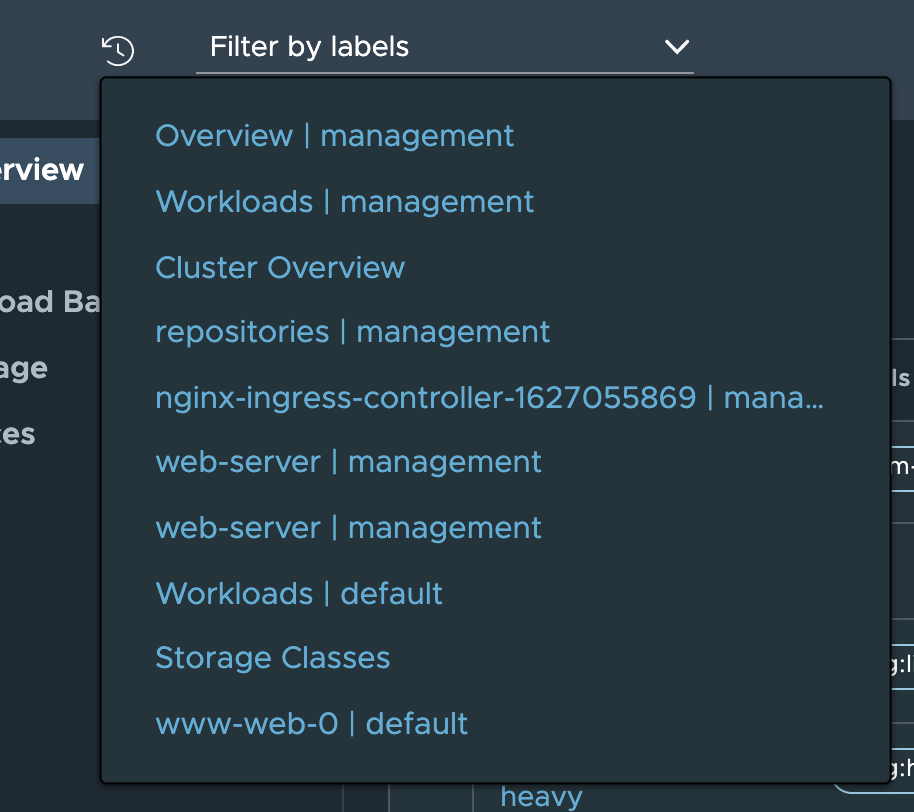Open Workloads | default history entry
914x812 pixels.
coord(299,594)
